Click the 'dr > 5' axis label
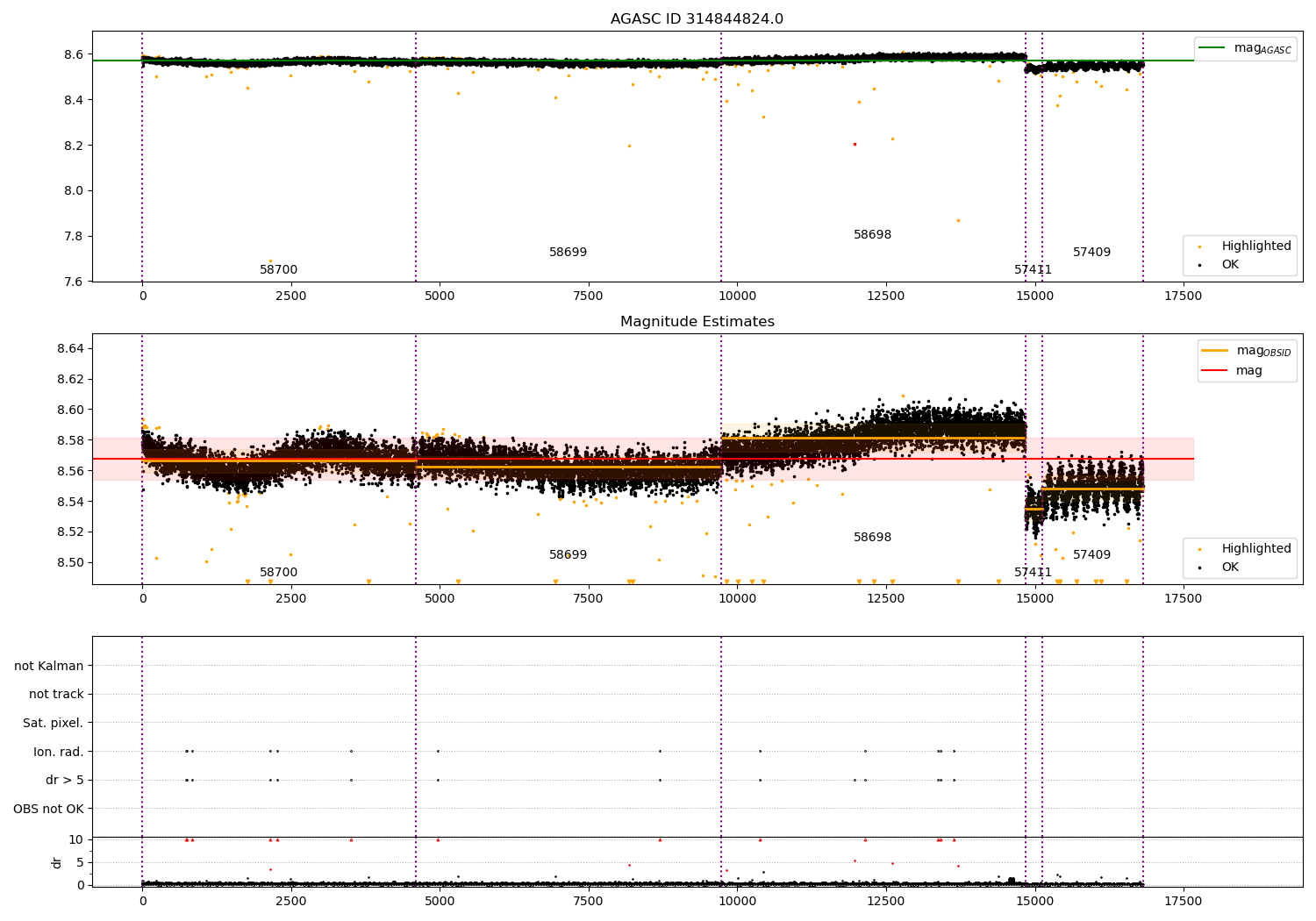The width and height of the screenshot is (1316, 921). pyautogui.click(x=65, y=780)
